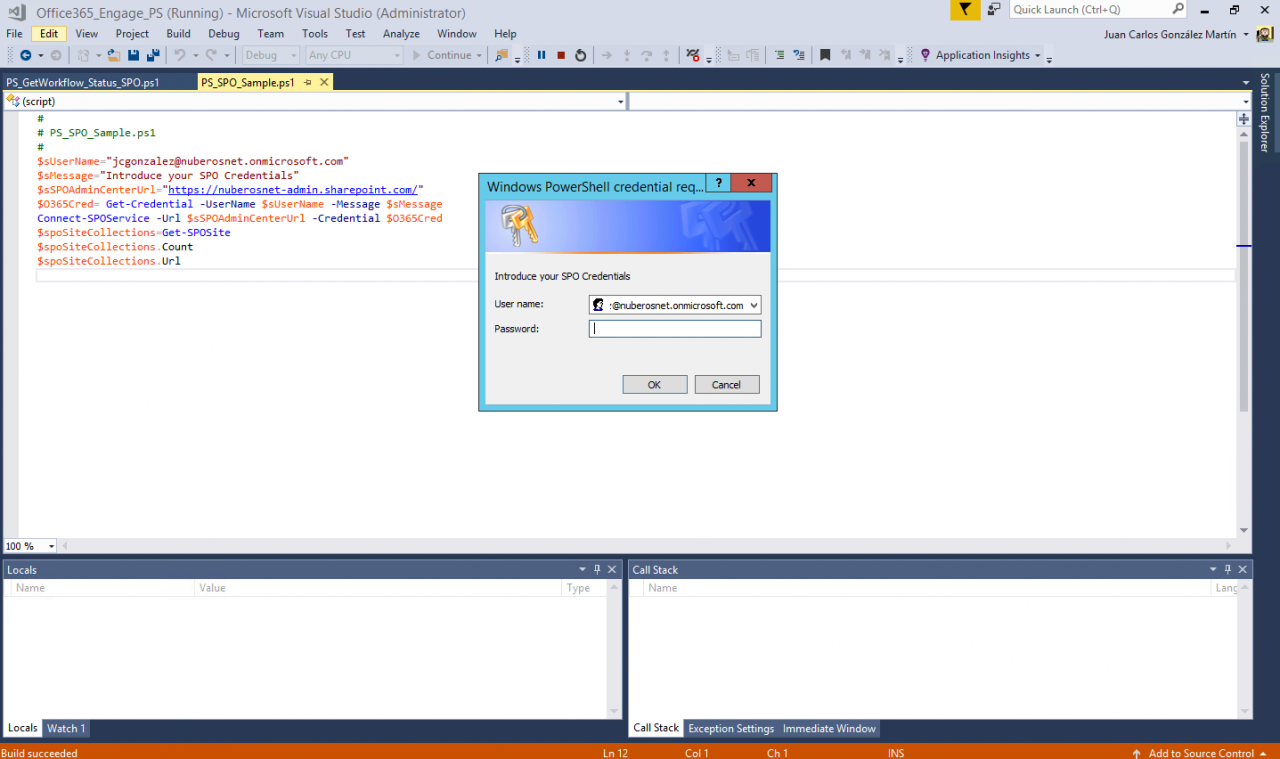Click the Type column header in Locals
The width and height of the screenshot is (1280, 759).
pos(586,588)
